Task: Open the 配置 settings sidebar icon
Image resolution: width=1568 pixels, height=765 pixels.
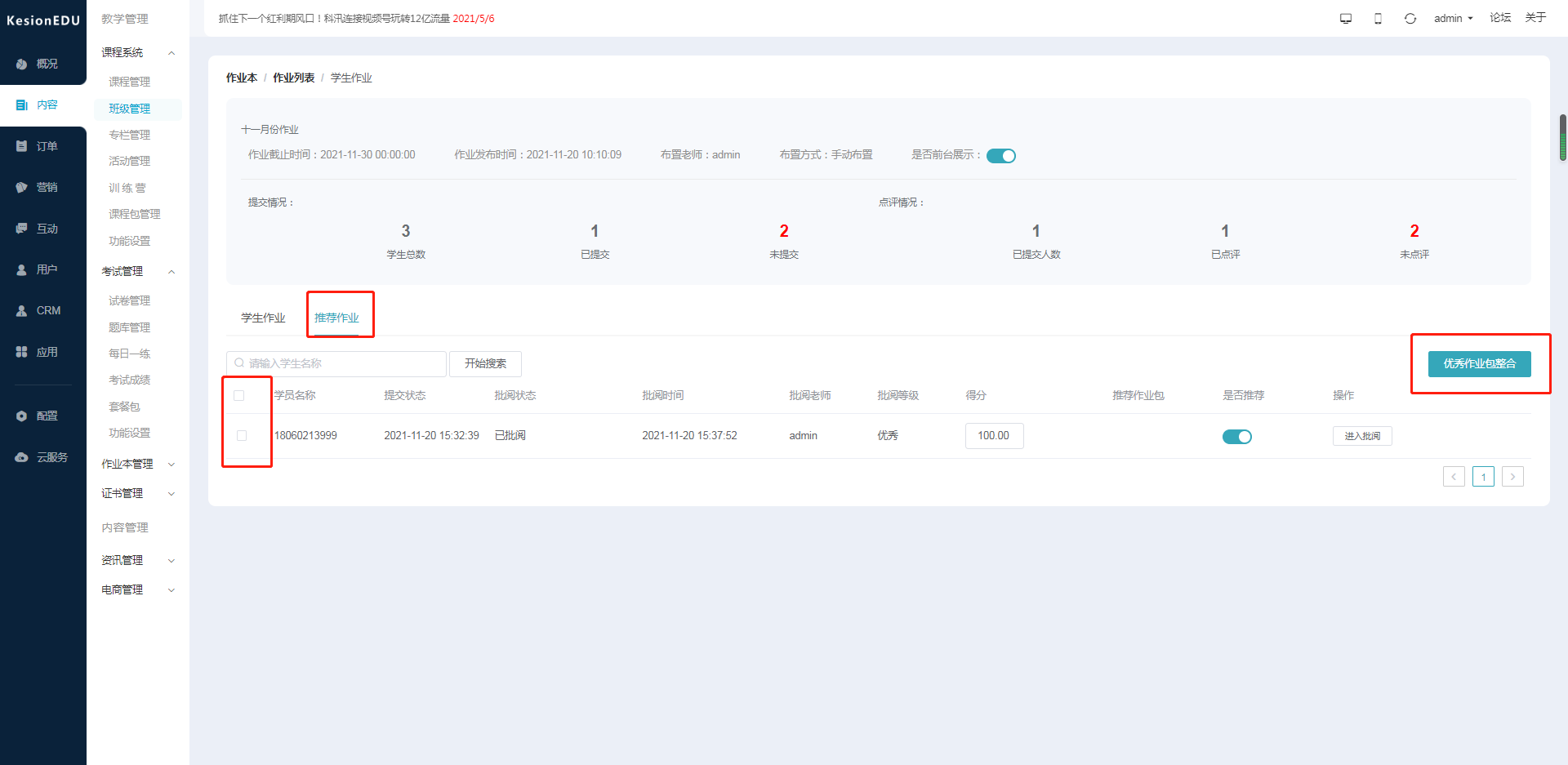Action: click(x=22, y=416)
